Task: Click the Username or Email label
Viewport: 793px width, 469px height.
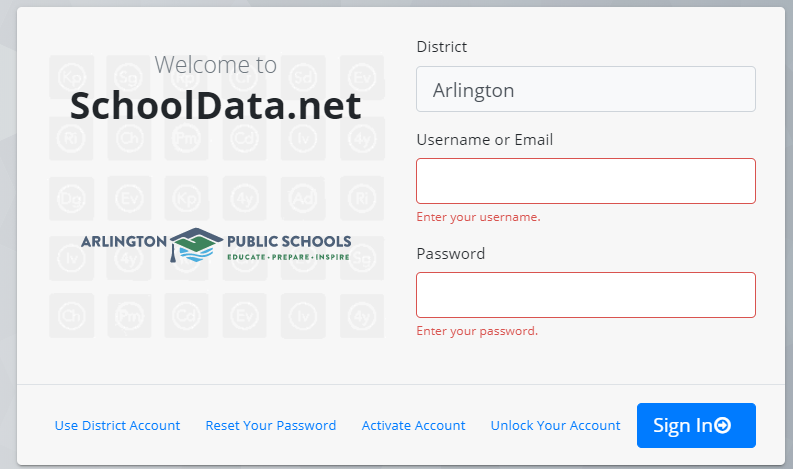Action: point(484,140)
